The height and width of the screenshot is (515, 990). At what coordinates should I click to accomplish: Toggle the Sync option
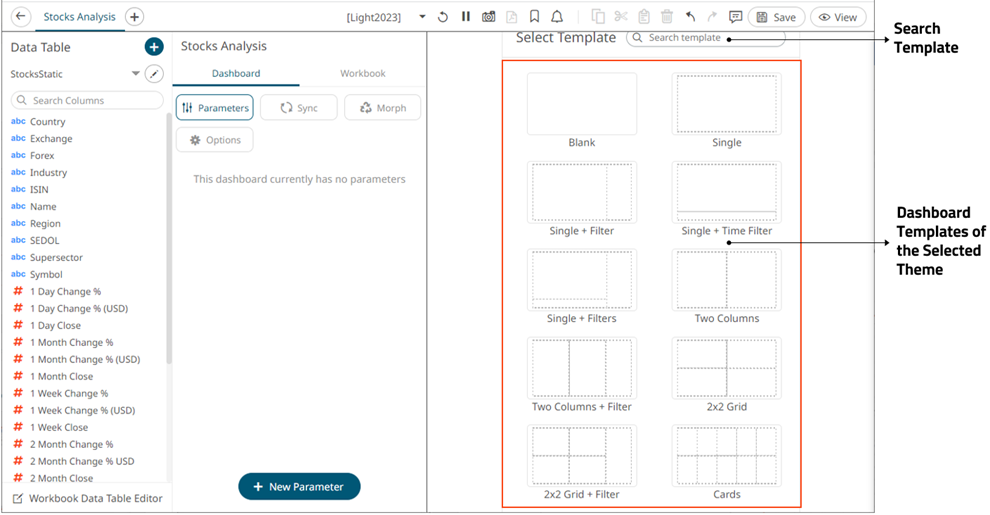point(298,108)
